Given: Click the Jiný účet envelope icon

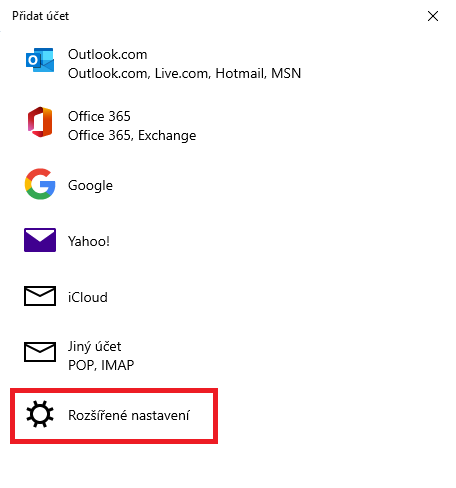Looking at the screenshot, I should tap(40, 352).
